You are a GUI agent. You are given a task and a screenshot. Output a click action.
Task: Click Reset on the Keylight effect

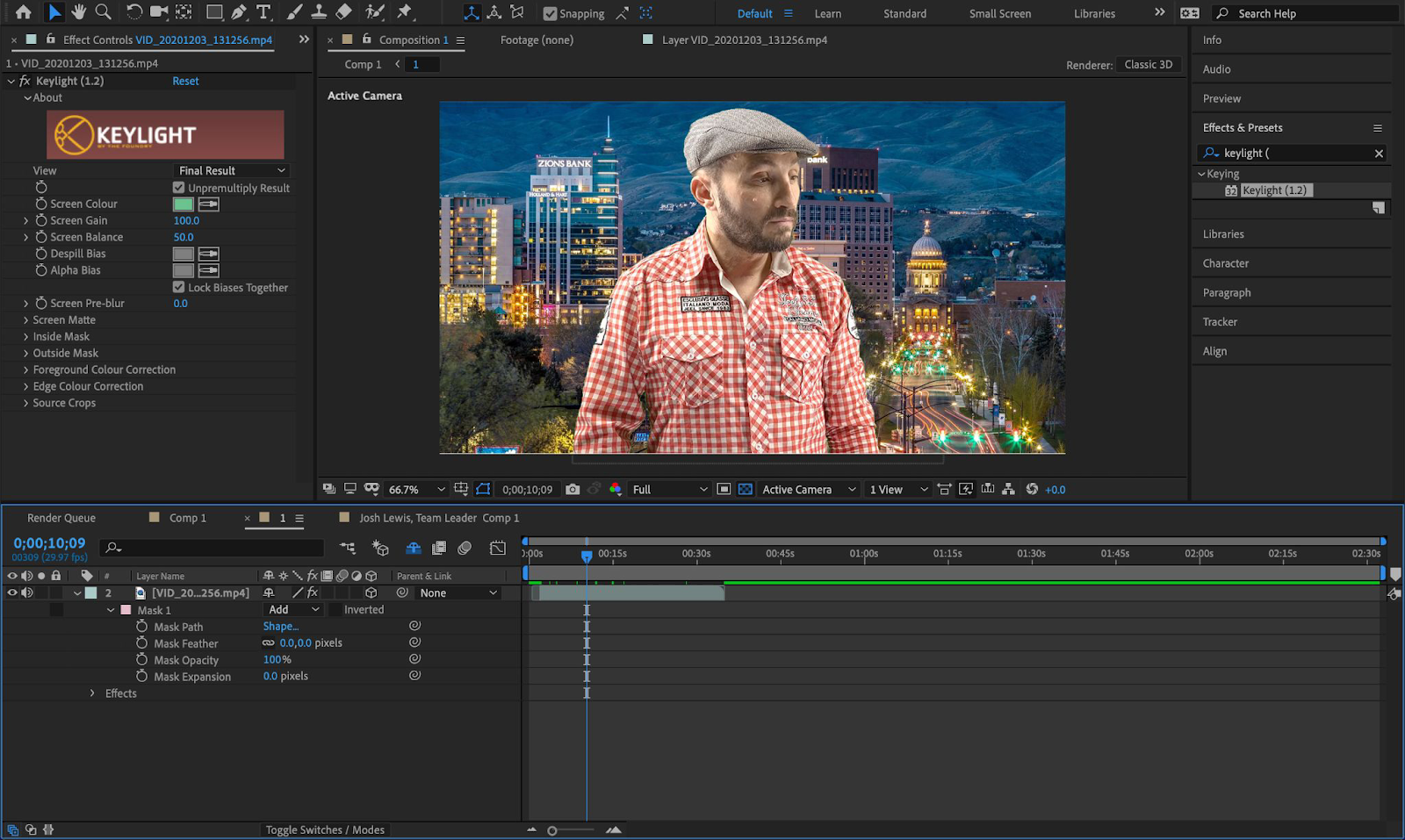pos(185,81)
